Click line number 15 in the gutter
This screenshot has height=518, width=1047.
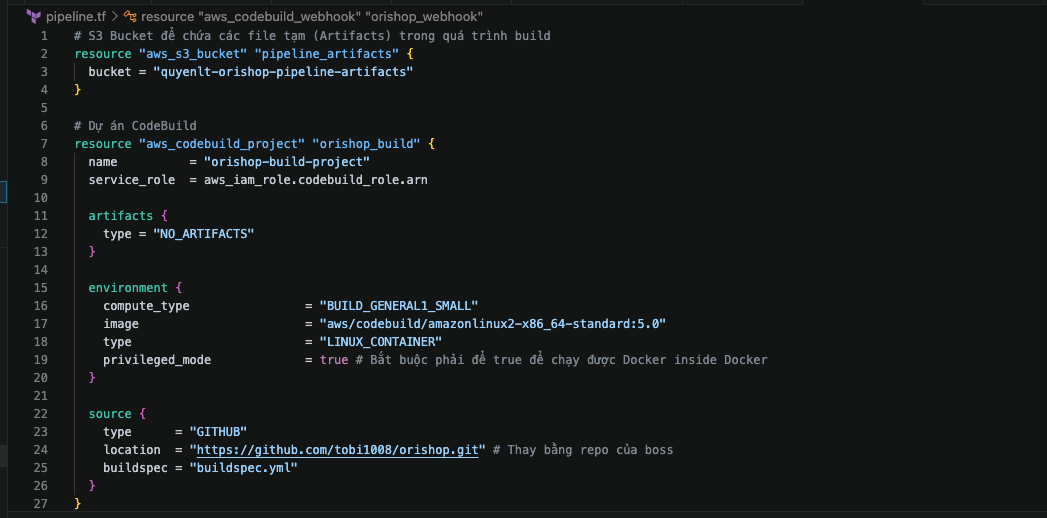click(41, 288)
